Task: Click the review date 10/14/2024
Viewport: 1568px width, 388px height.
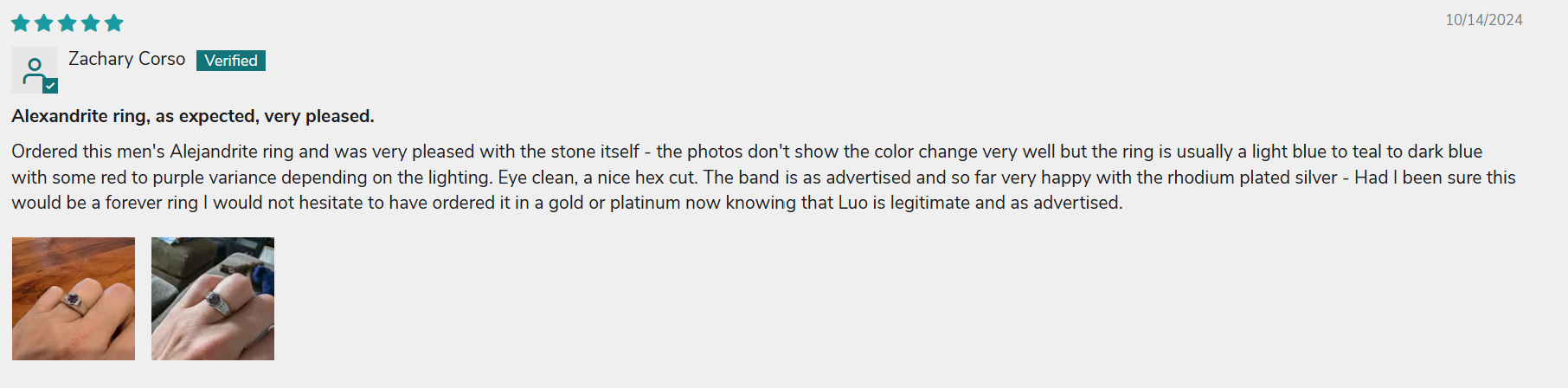Action: point(1483,20)
